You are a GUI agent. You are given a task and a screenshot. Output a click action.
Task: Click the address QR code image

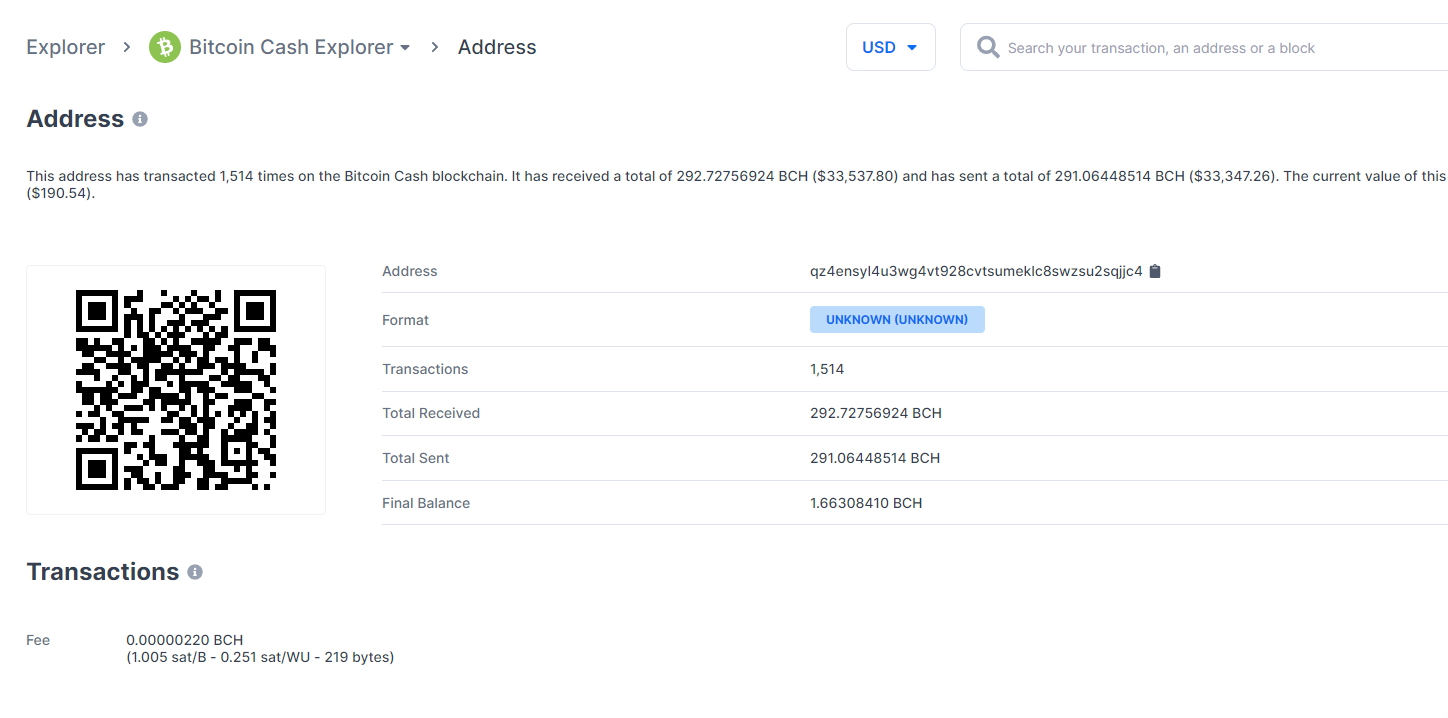click(176, 390)
